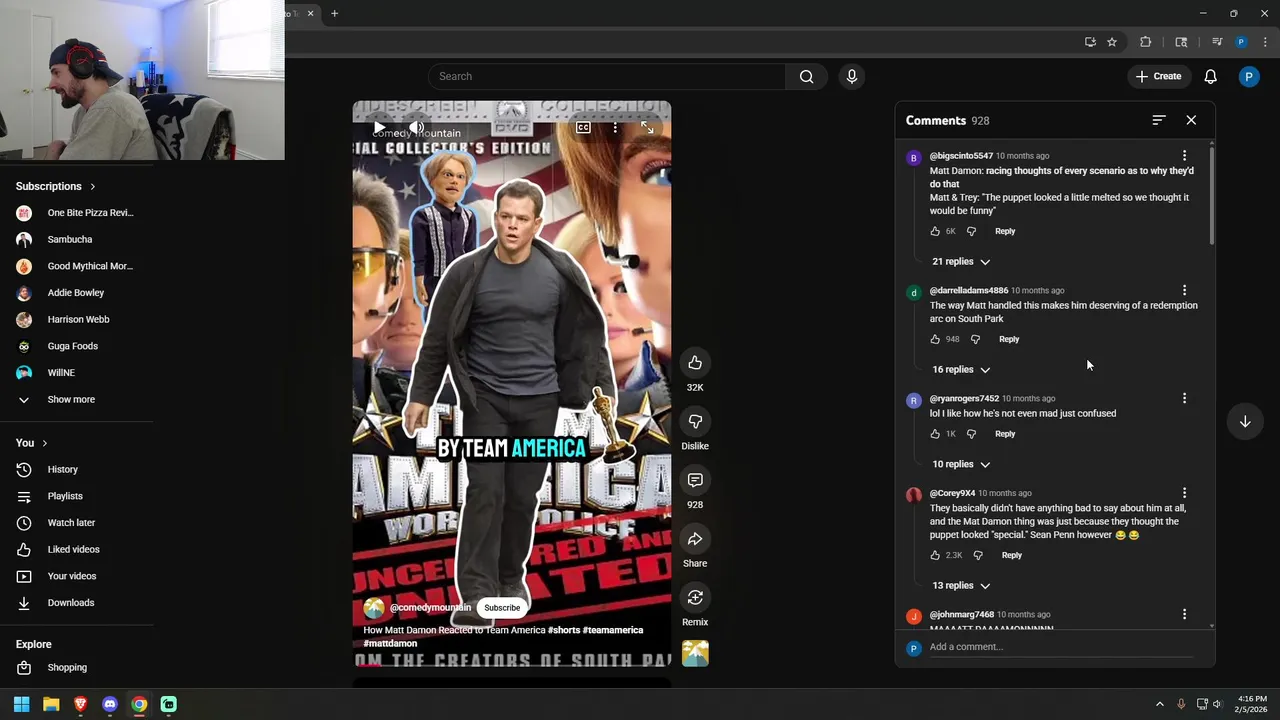This screenshot has width=1280, height=720.
Task: Open Guga Foods channel in sidebar
Action: click(77, 346)
